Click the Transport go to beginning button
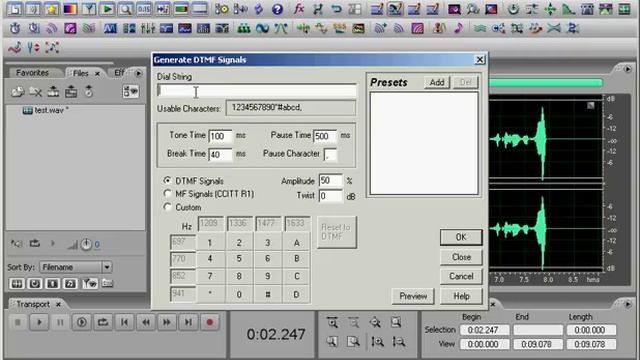 tap(124, 322)
